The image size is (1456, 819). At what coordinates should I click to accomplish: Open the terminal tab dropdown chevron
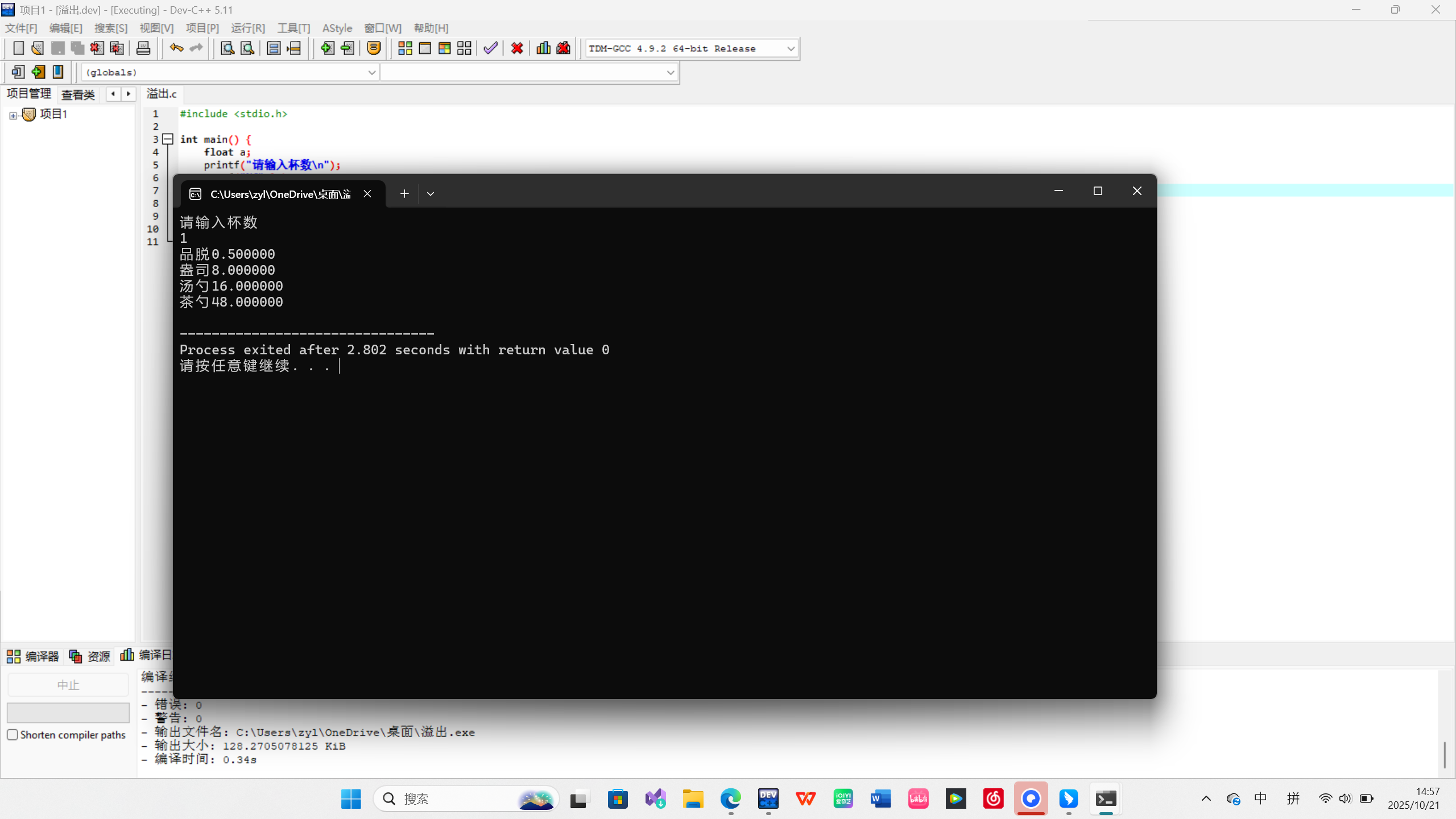tap(431, 194)
